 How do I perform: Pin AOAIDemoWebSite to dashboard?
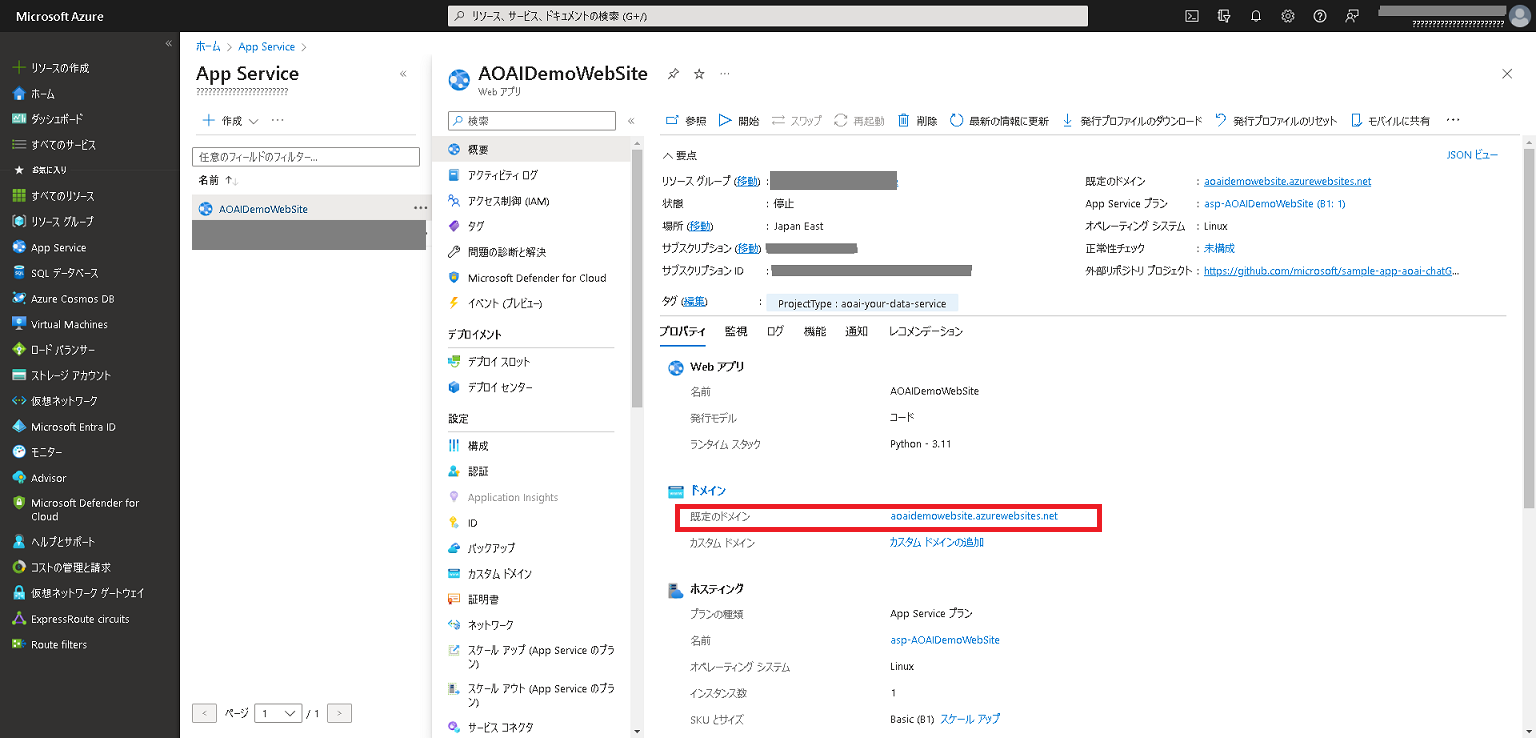pyautogui.click(x=673, y=74)
